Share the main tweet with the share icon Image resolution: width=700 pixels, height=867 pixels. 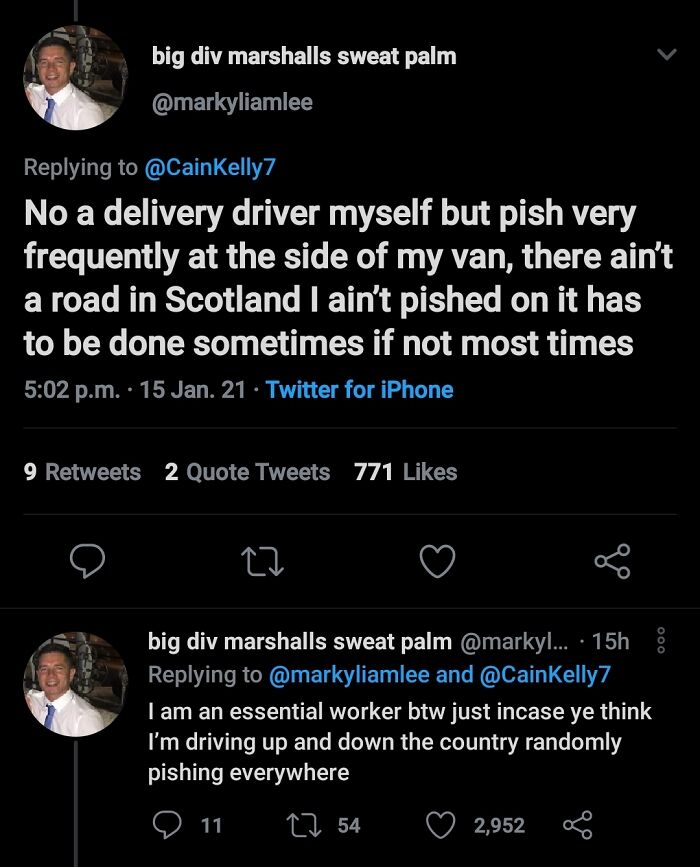(x=611, y=563)
